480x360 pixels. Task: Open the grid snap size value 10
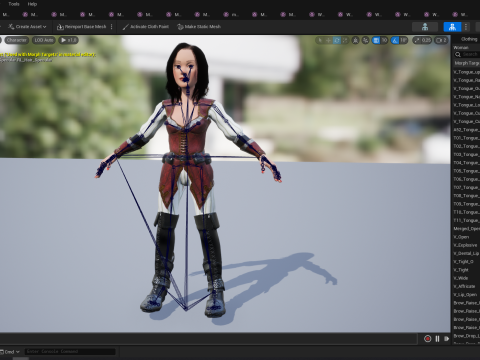click(x=384, y=40)
